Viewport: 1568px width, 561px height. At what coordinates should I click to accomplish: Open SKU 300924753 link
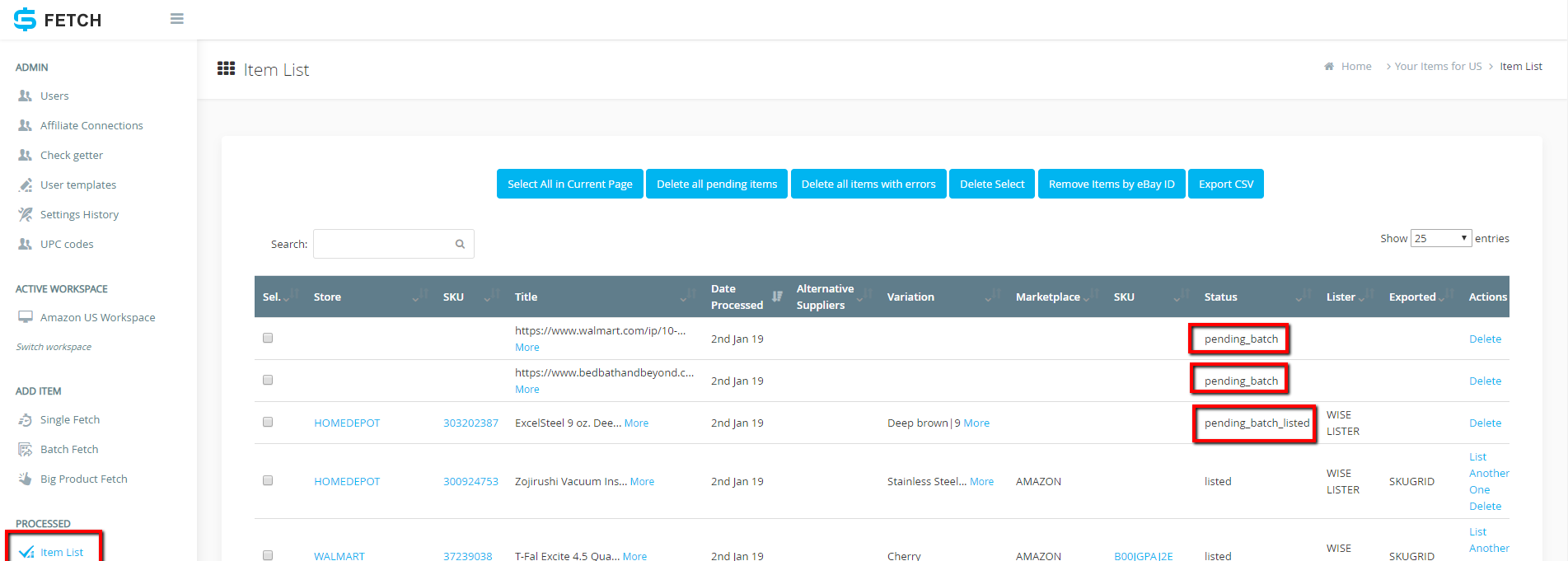point(470,481)
